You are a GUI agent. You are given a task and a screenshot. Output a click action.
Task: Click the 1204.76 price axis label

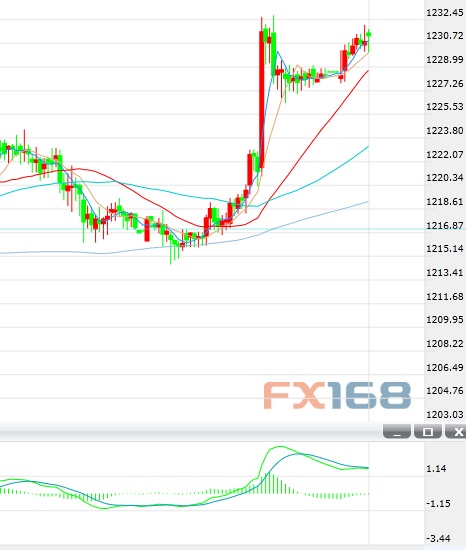(x=445, y=390)
